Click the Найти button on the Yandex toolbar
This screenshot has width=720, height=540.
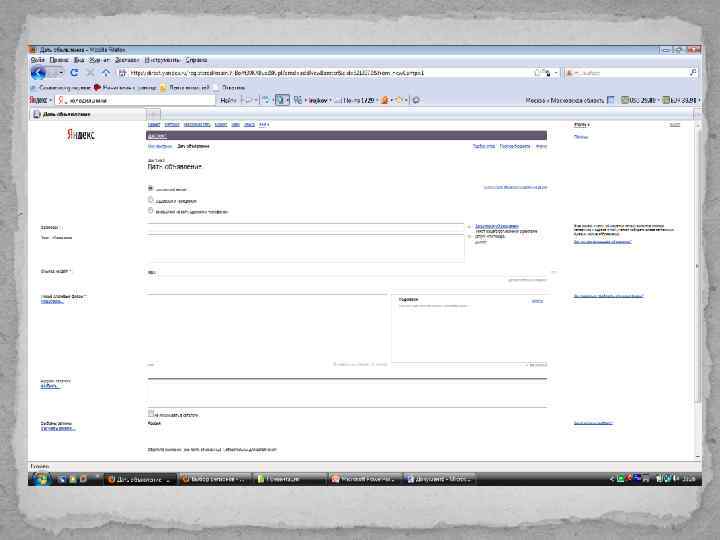(228, 100)
